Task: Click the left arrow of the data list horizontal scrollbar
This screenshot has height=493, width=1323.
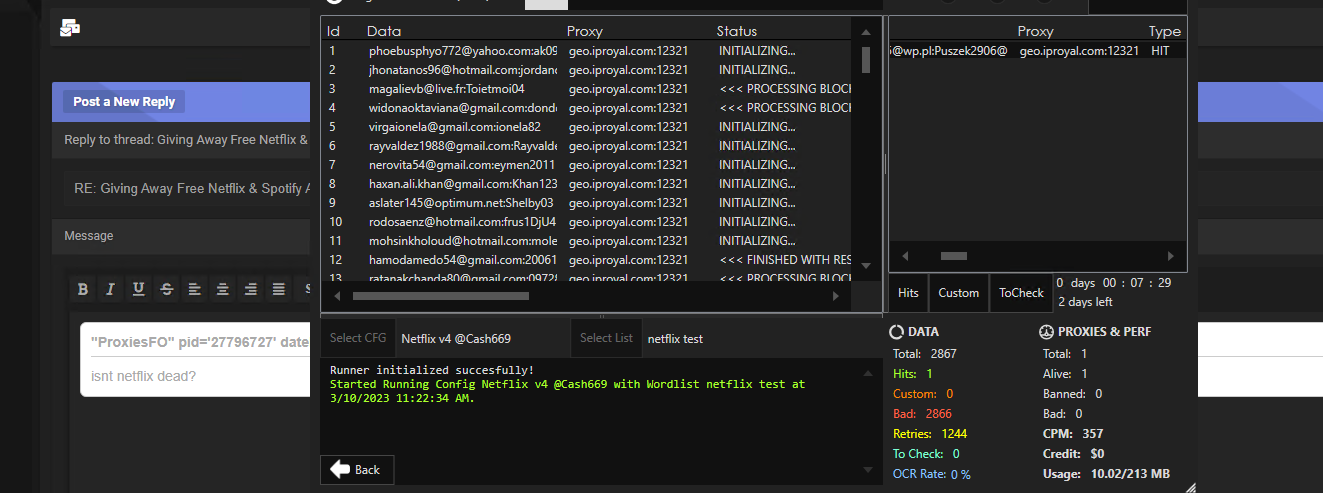Action: 336,296
